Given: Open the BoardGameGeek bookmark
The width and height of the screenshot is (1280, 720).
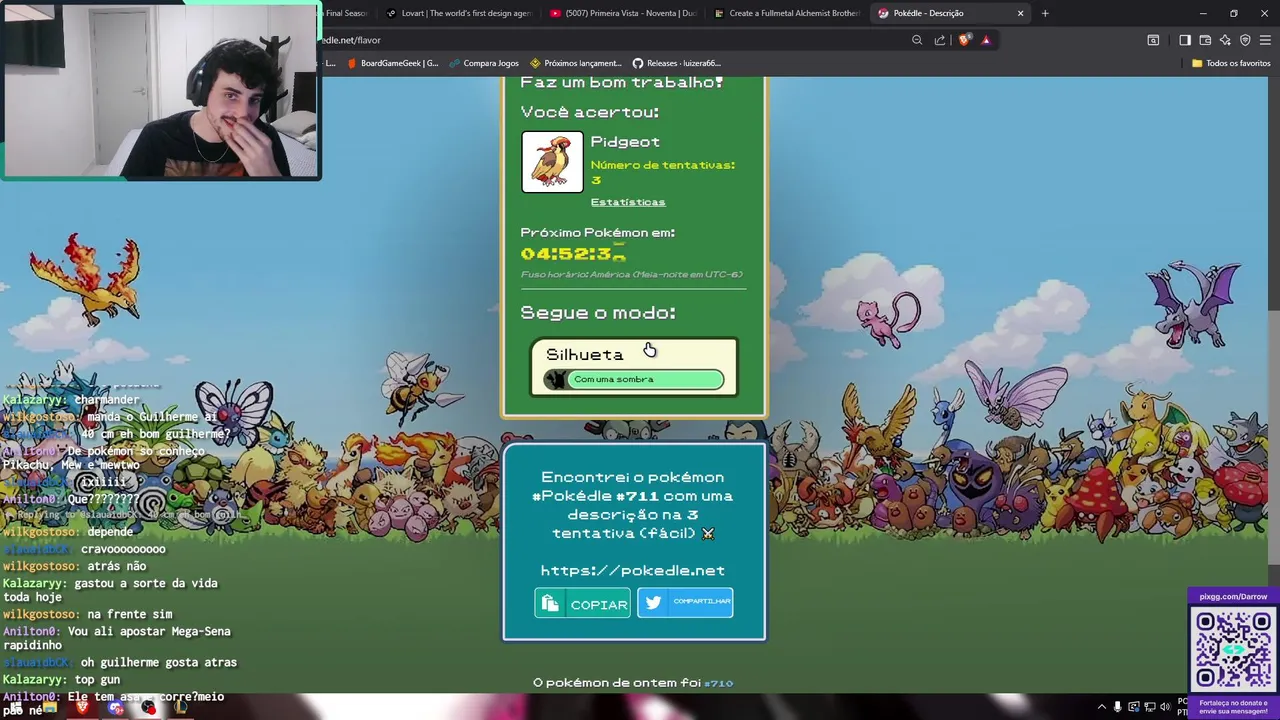Looking at the screenshot, I should point(392,63).
